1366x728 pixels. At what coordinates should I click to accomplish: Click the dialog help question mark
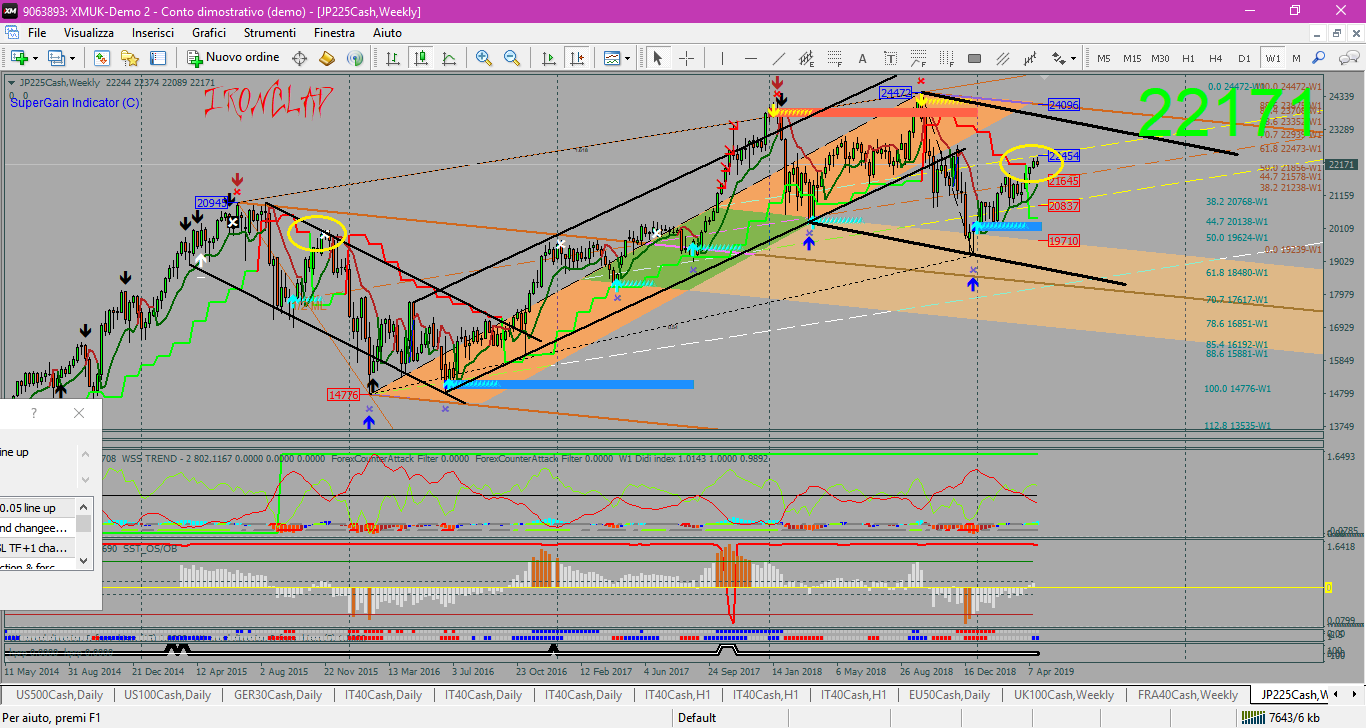34,413
